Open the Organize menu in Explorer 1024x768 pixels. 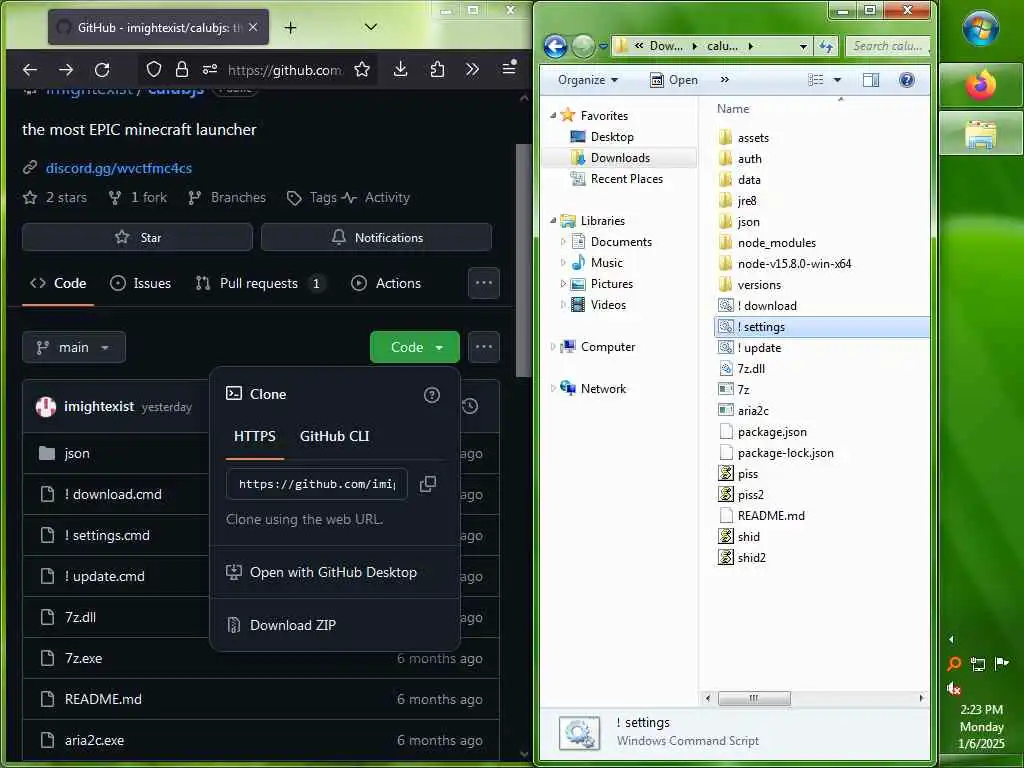588,80
